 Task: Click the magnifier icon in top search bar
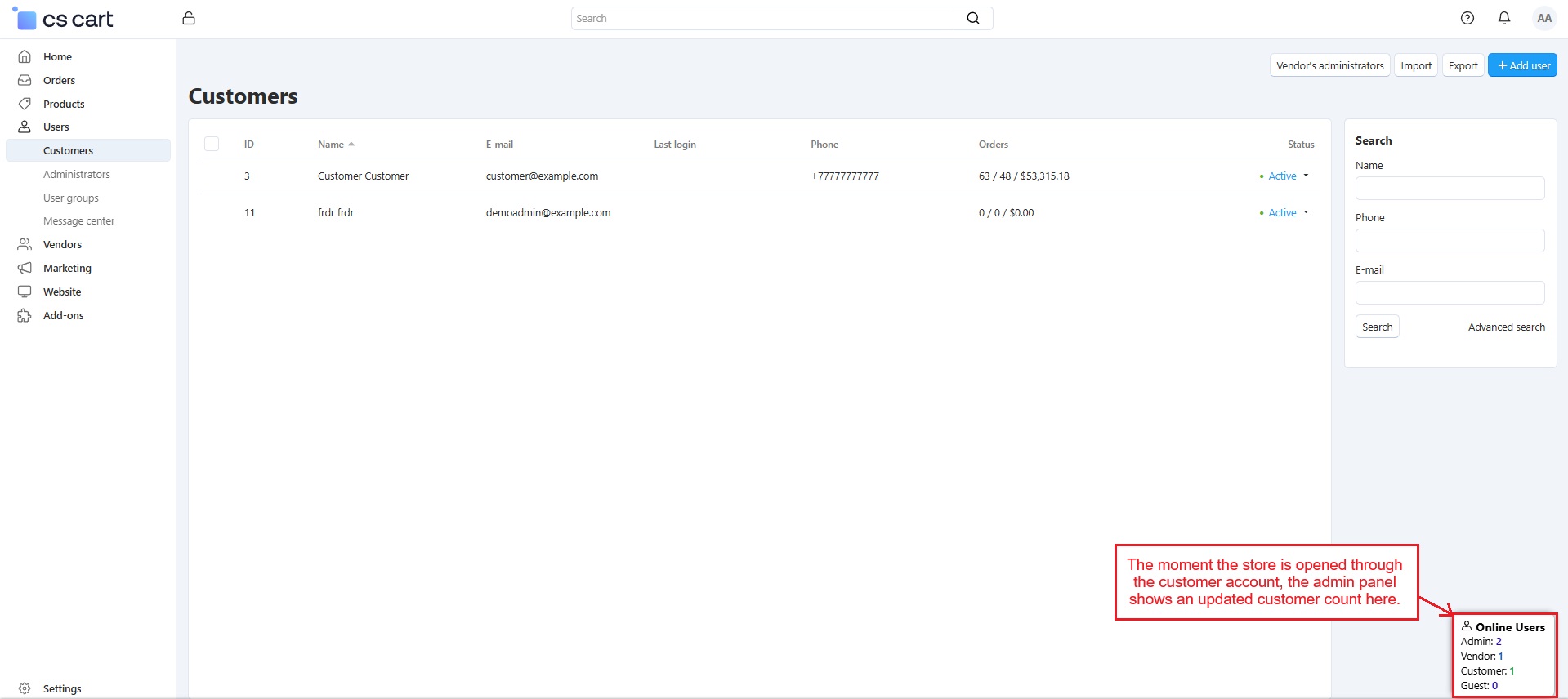(972, 18)
